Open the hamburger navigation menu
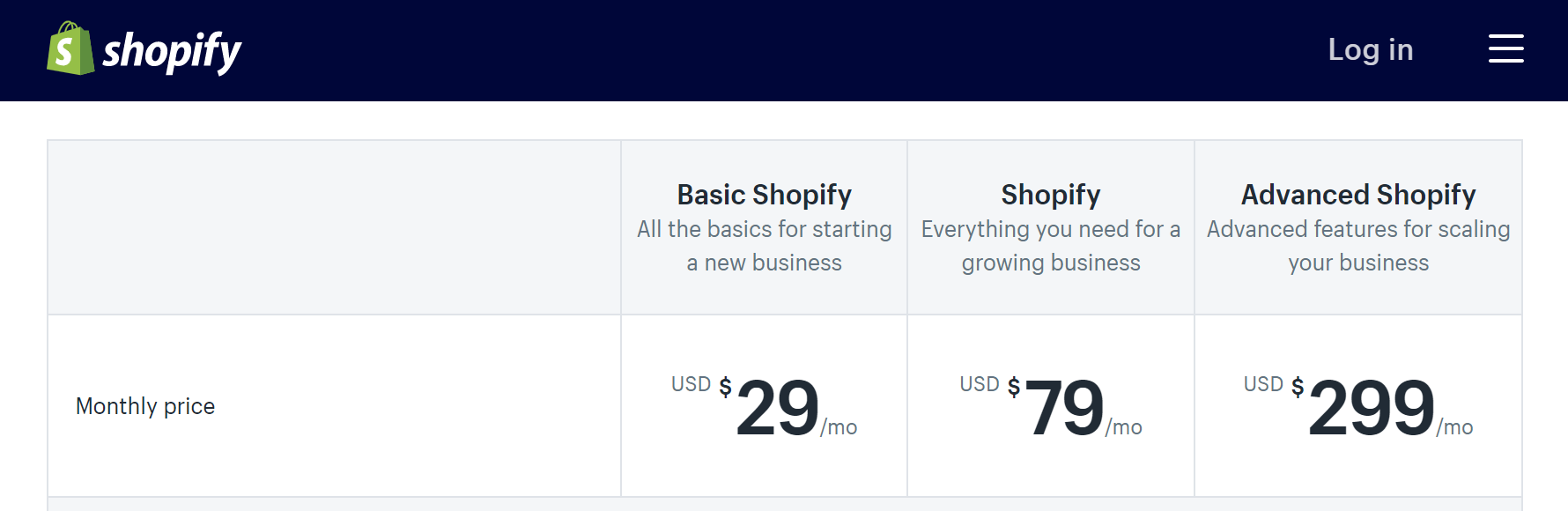Viewport: 1568px width, 511px height. [x=1505, y=49]
